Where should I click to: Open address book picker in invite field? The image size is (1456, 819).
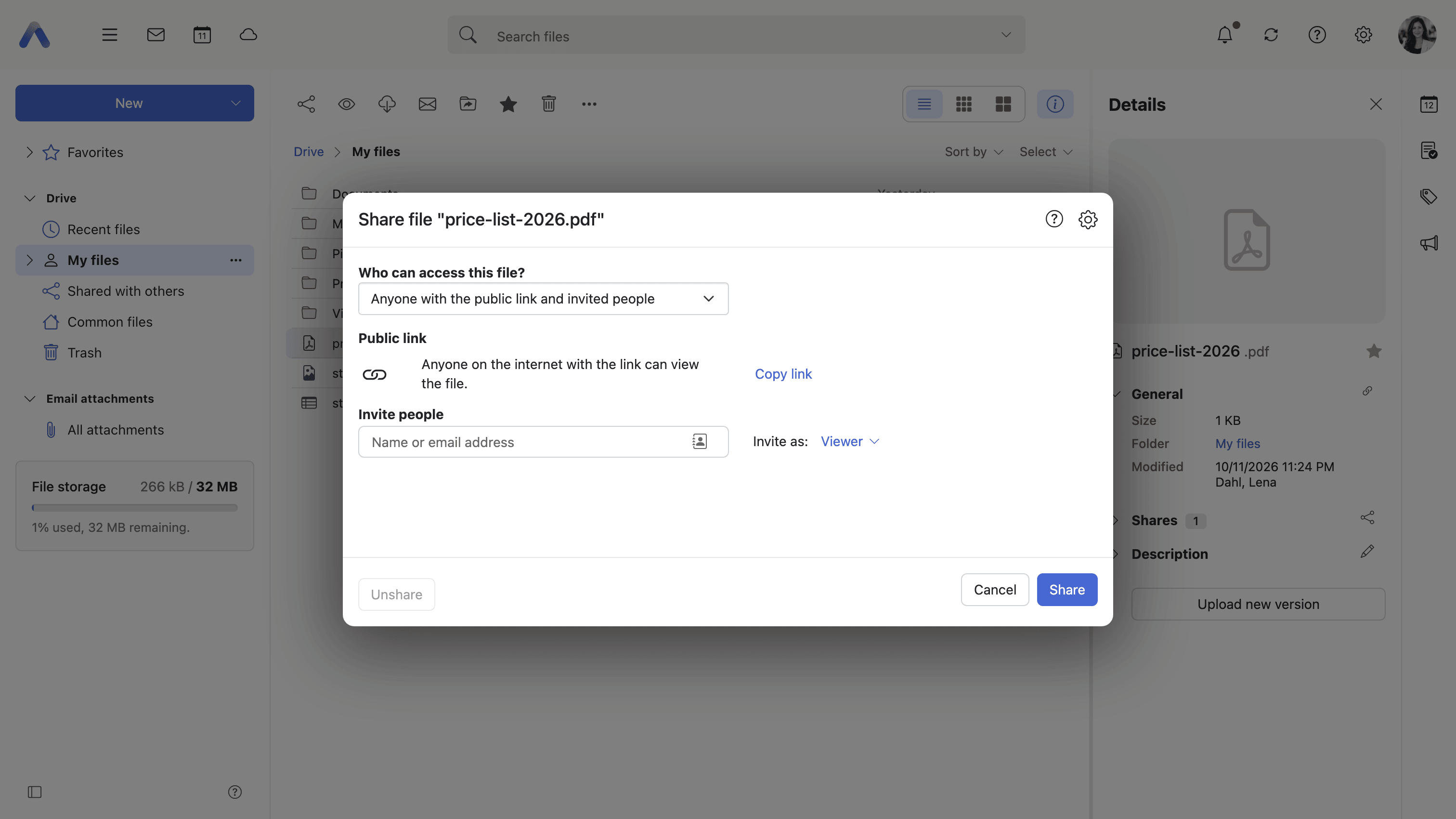pos(699,441)
